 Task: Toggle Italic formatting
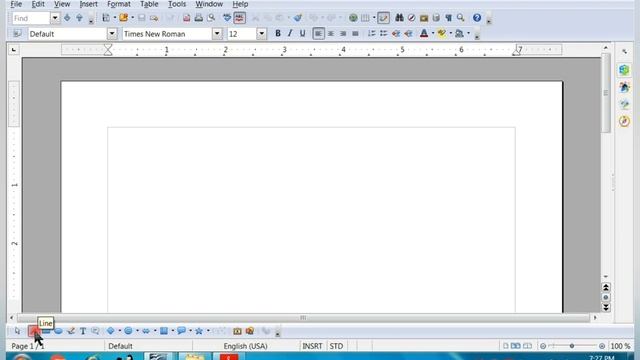(x=290, y=34)
